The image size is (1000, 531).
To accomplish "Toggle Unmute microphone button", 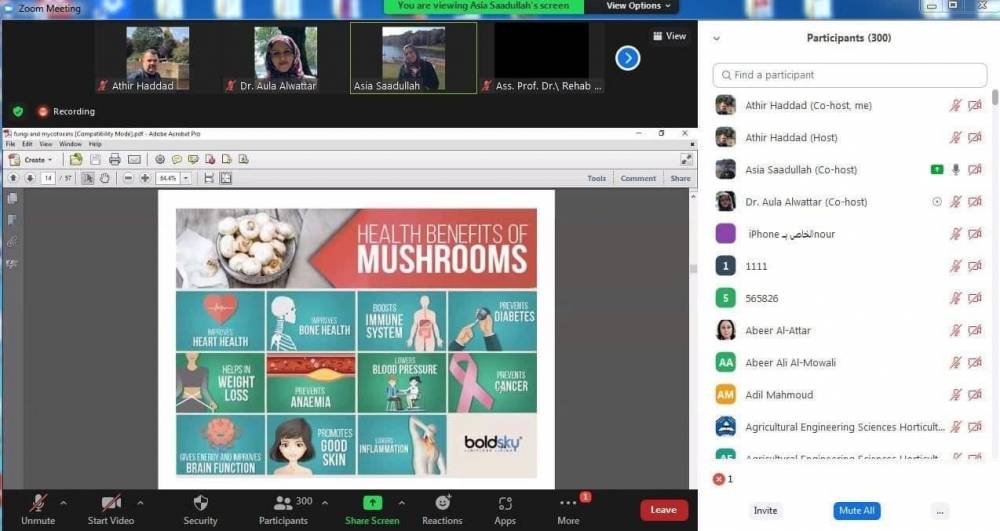I will point(38,503).
